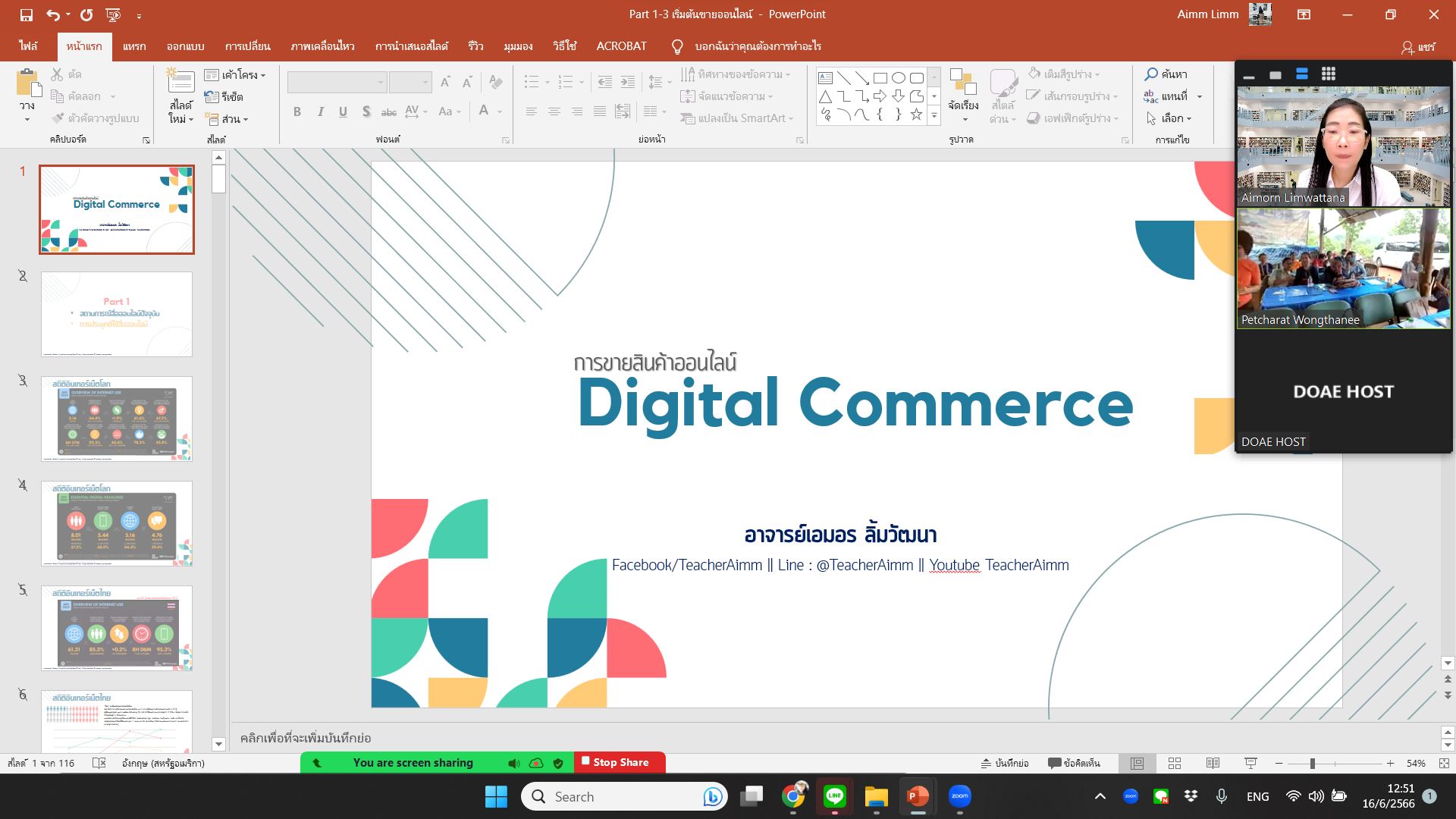The height and width of the screenshot is (819, 1456).
Task: Open the font name dropdown
Action: (x=381, y=82)
